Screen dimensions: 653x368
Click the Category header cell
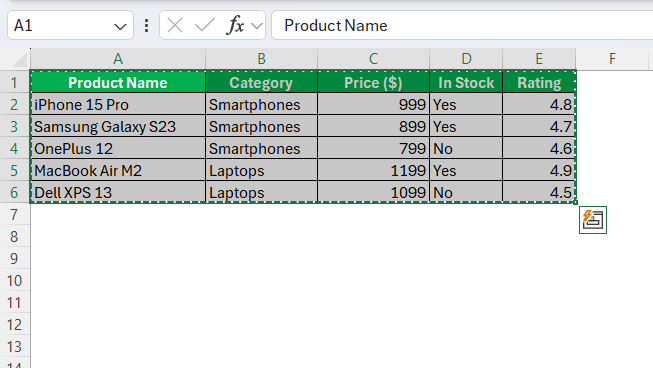click(x=262, y=82)
